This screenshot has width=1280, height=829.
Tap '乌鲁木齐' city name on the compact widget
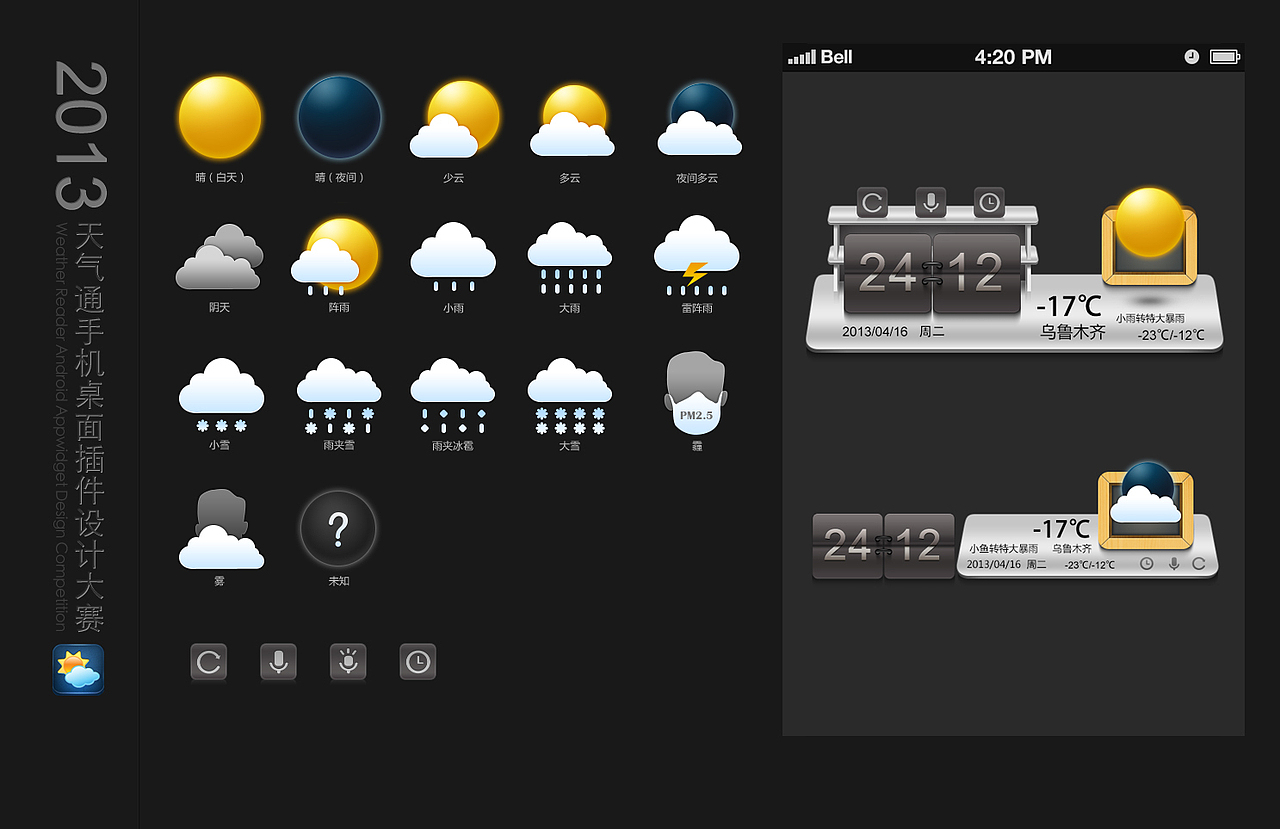[1073, 549]
